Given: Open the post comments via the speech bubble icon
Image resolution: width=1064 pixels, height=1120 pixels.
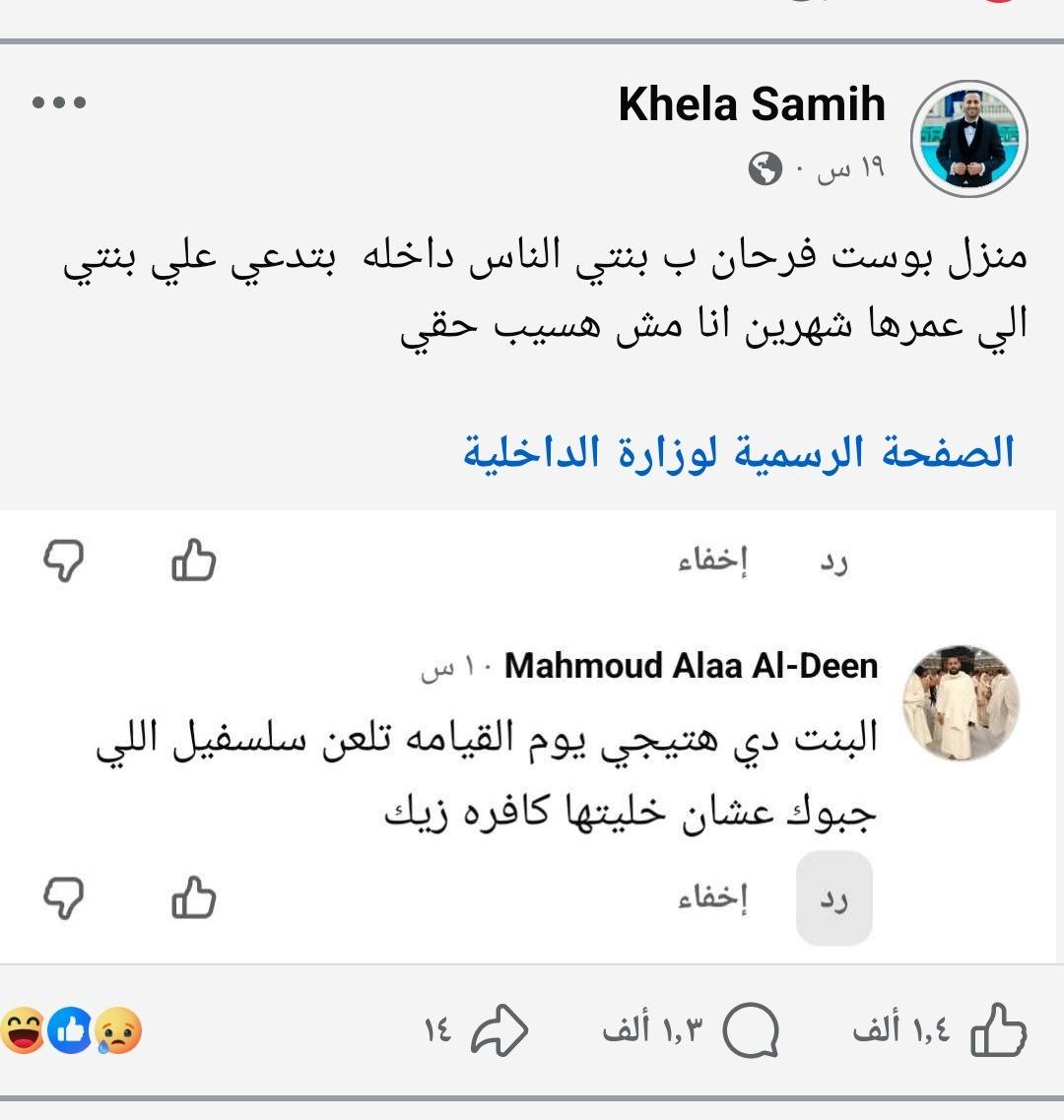Looking at the screenshot, I should point(751,1031).
